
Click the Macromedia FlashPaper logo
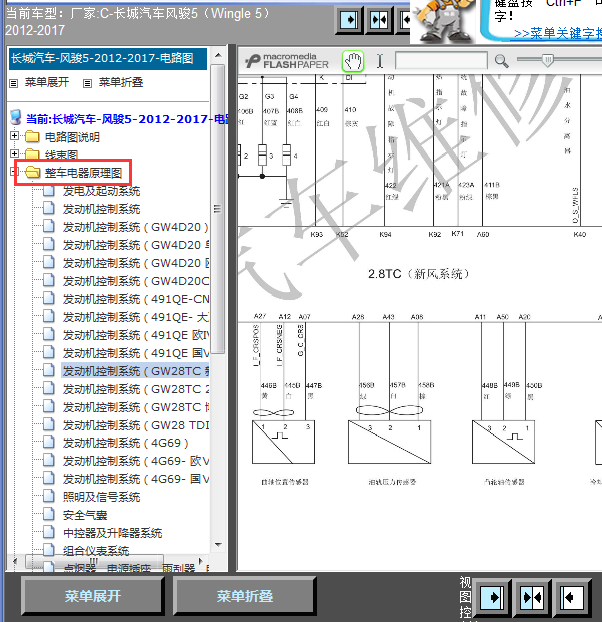click(x=287, y=61)
